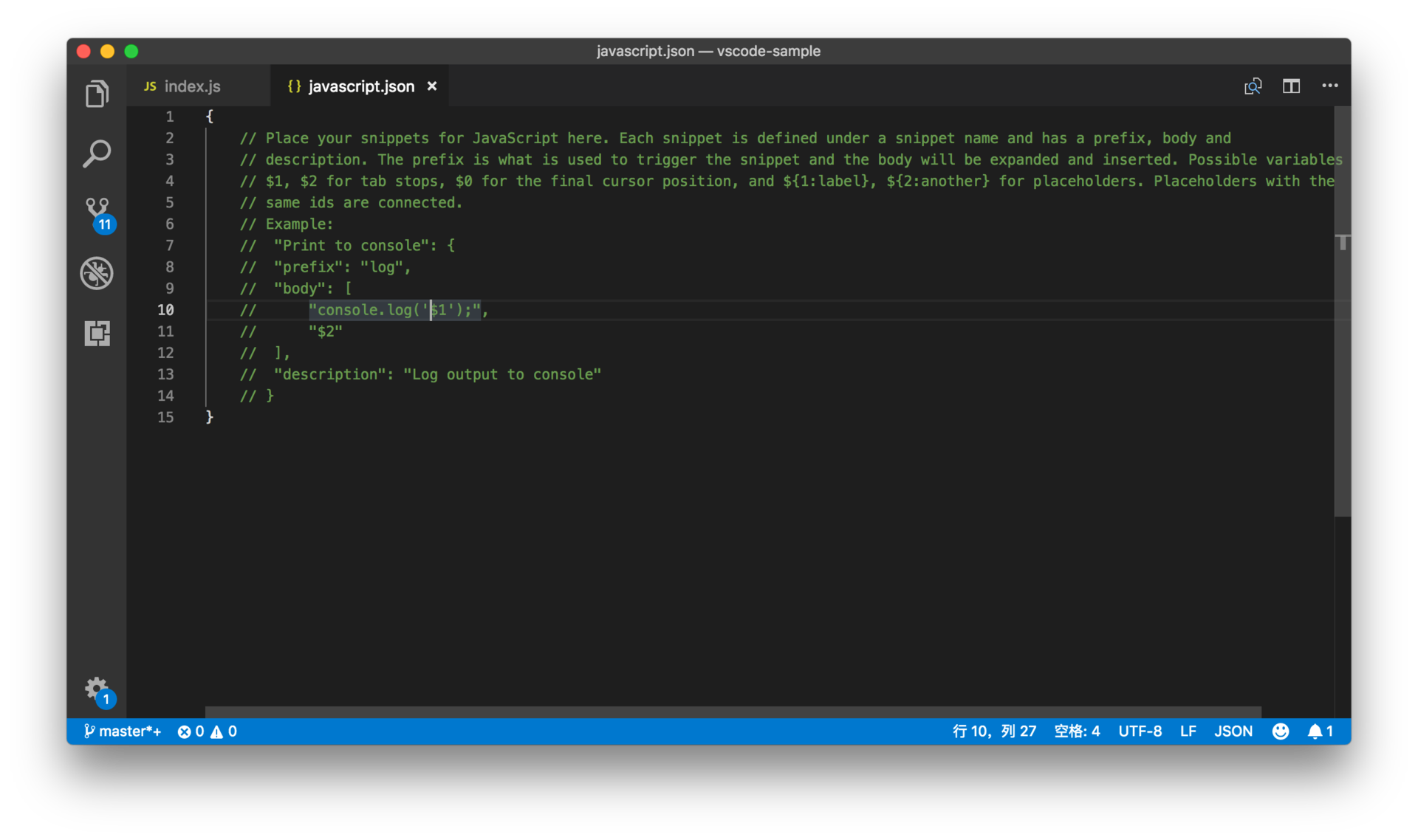Open the Extensions view
The image size is (1418, 840).
click(x=97, y=333)
